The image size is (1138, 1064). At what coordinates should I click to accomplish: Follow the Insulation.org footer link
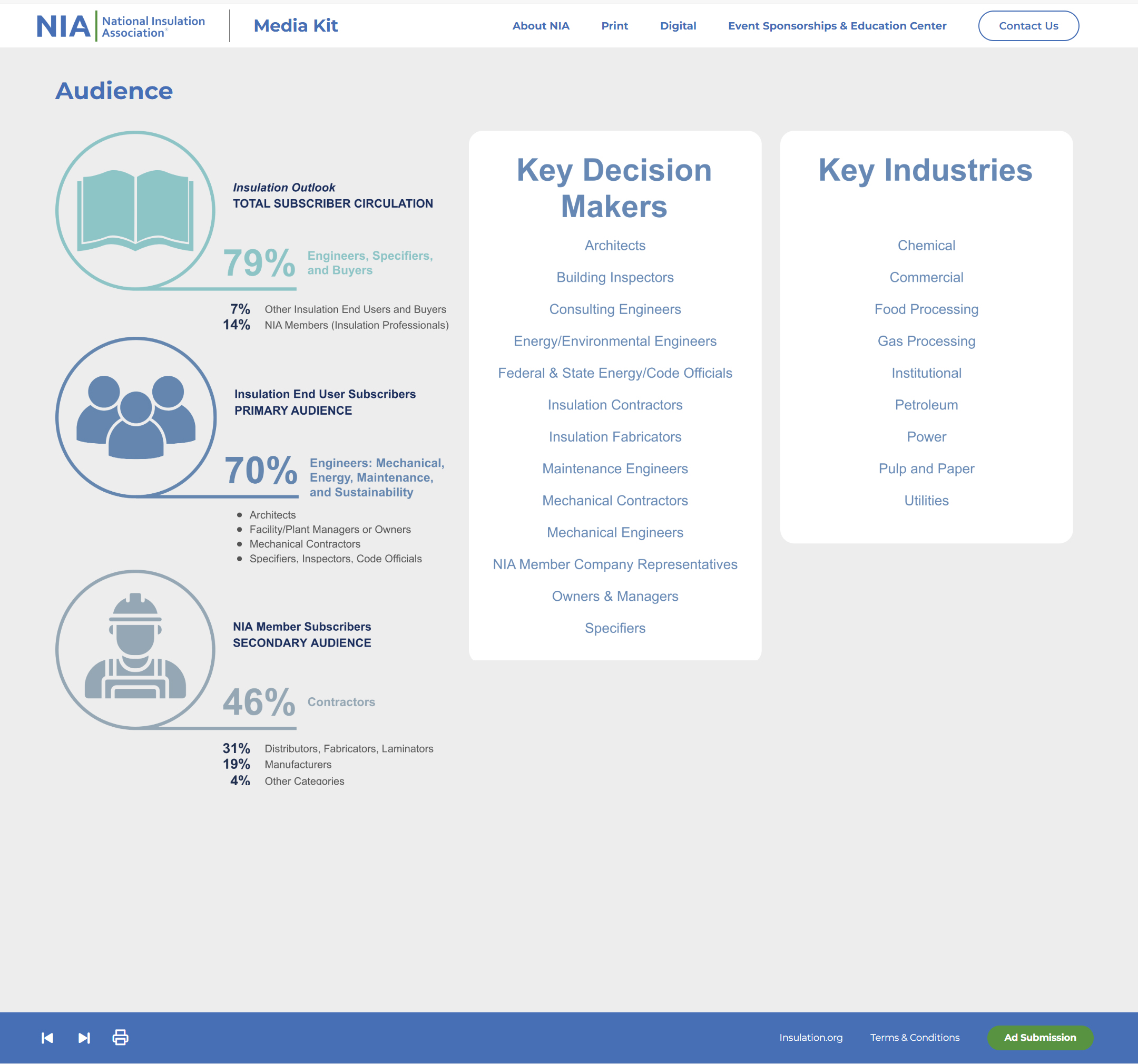pos(811,1037)
